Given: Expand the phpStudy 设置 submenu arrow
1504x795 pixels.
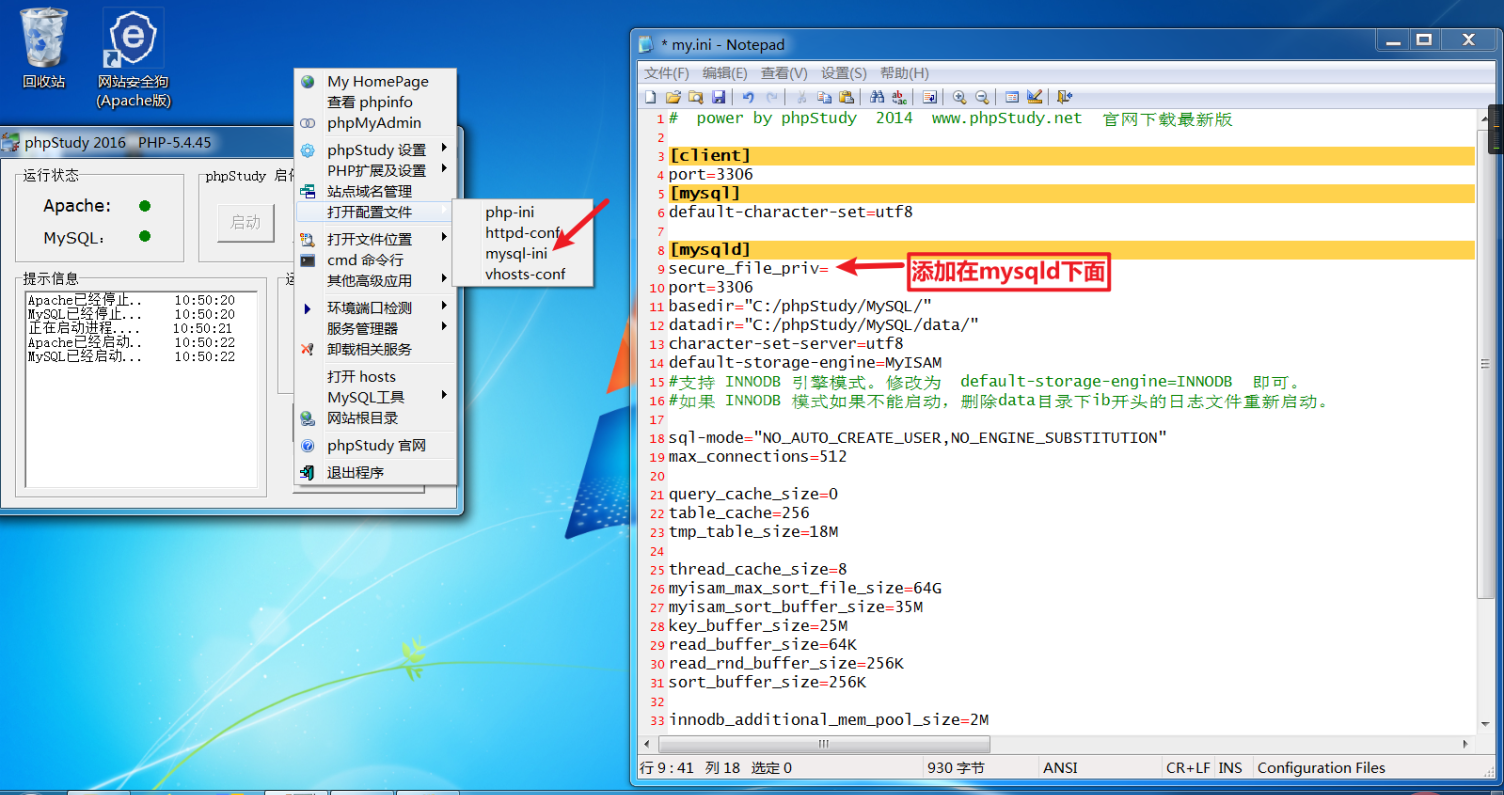Looking at the screenshot, I should [x=444, y=150].
